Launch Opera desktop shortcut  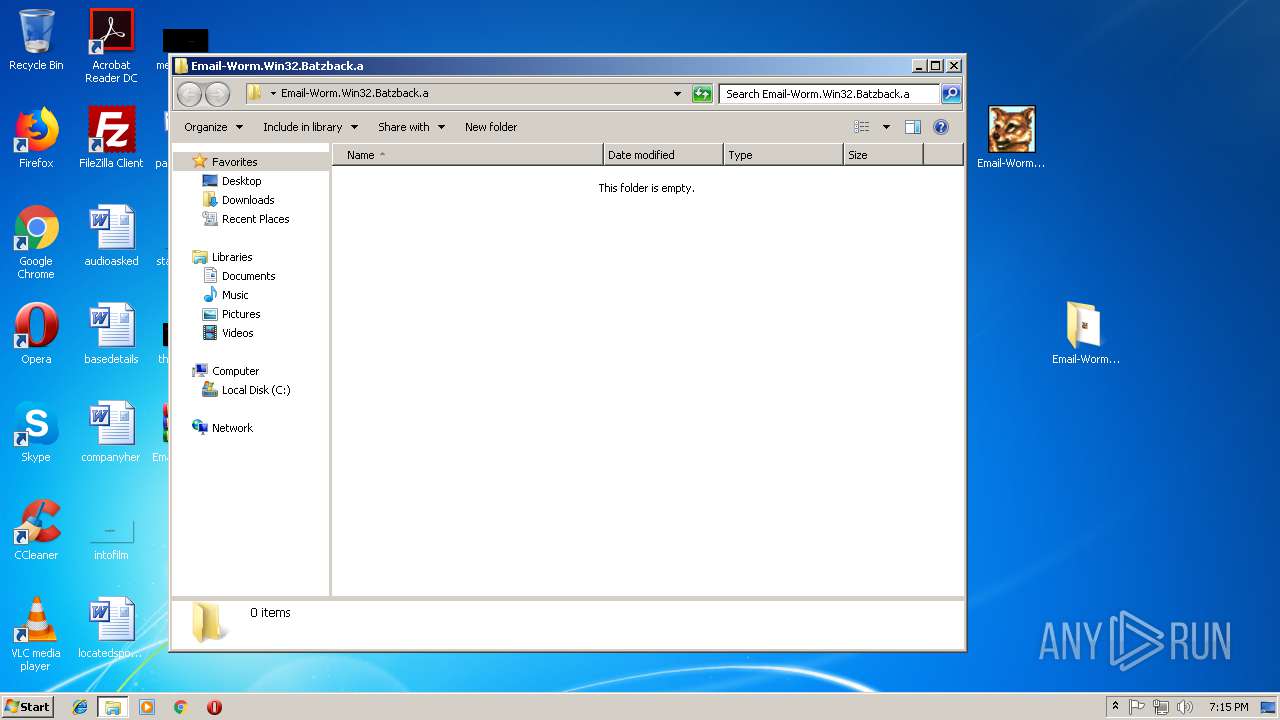pyautogui.click(x=36, y=334)
